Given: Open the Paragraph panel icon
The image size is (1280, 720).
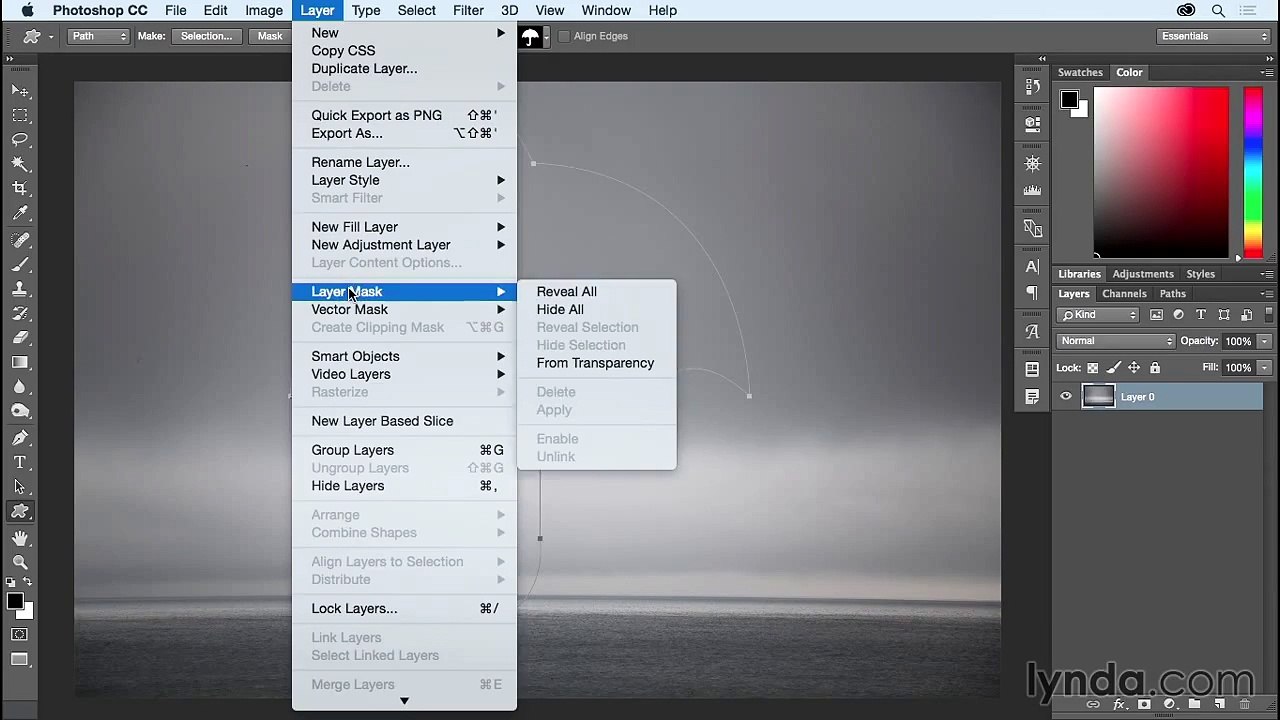Looking at the screenshot, I should point(1033,293).
